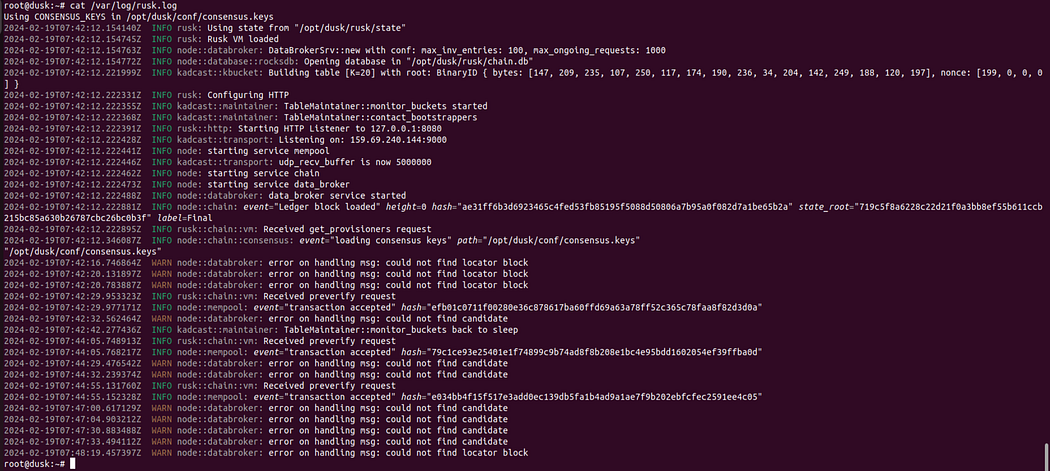Click the "udp_recv_buffer is now 5000000" line
The image size is (1050, 471).
[356, 162]
